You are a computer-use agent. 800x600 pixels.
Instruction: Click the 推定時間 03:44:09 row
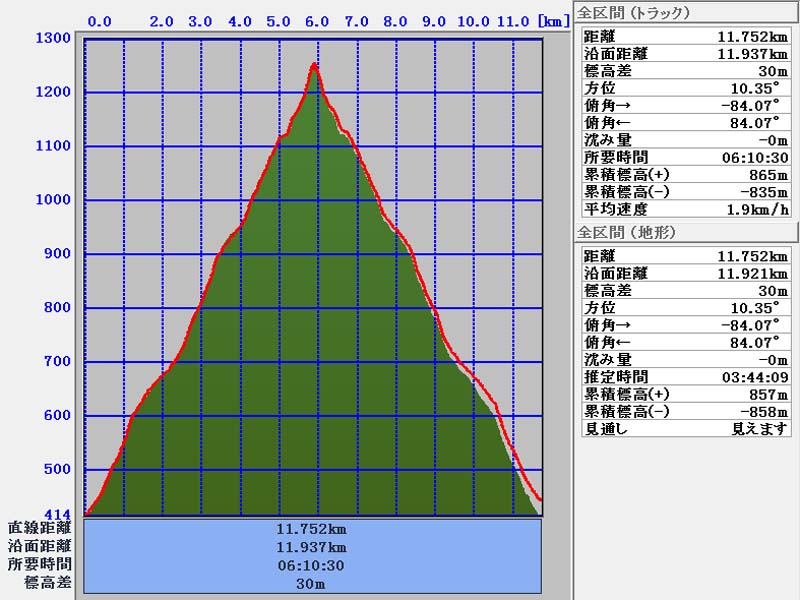pos(686,377)
